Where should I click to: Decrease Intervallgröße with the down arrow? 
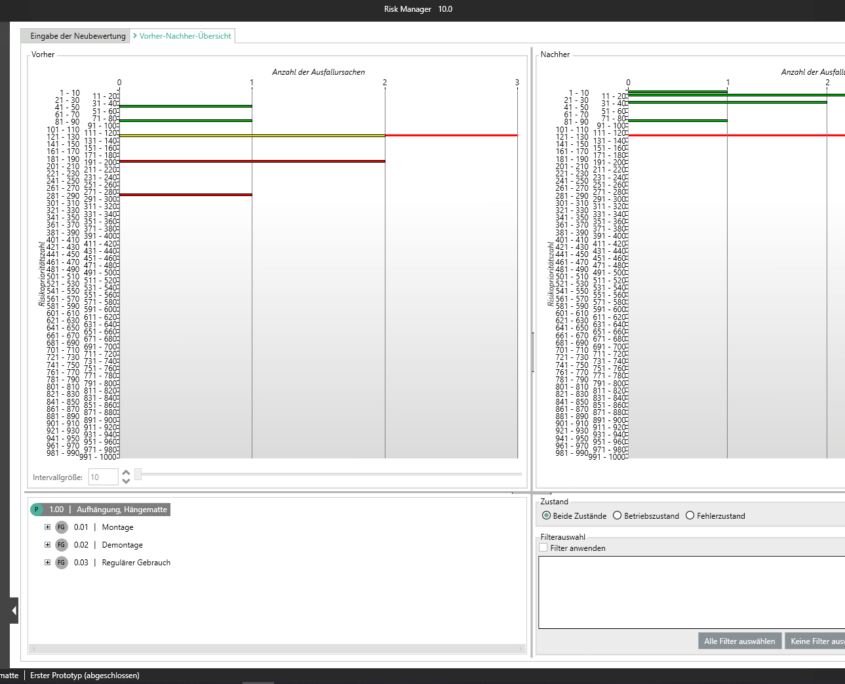(x=125, y=482)
